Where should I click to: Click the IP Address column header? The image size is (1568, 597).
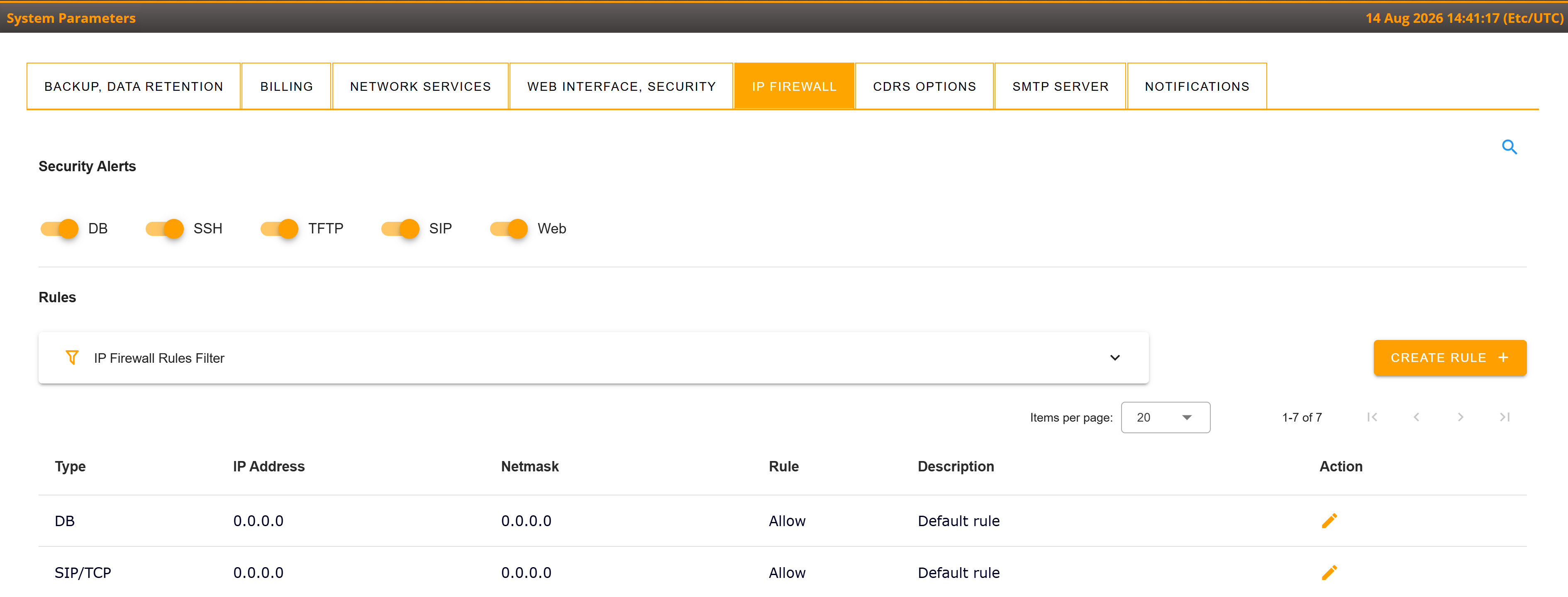pos(269,466)
